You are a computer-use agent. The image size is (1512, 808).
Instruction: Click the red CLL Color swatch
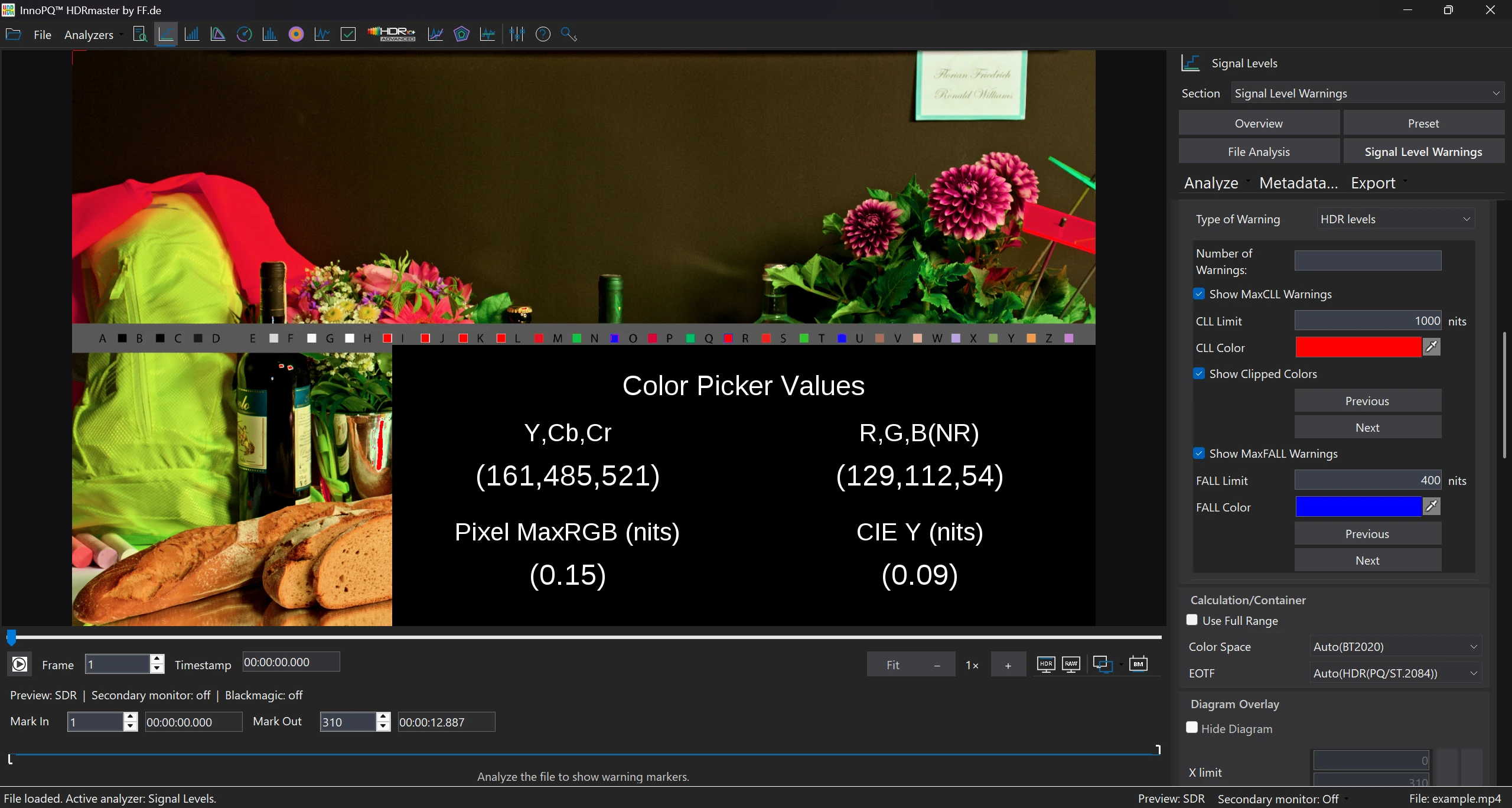[x=1358, y=347]
